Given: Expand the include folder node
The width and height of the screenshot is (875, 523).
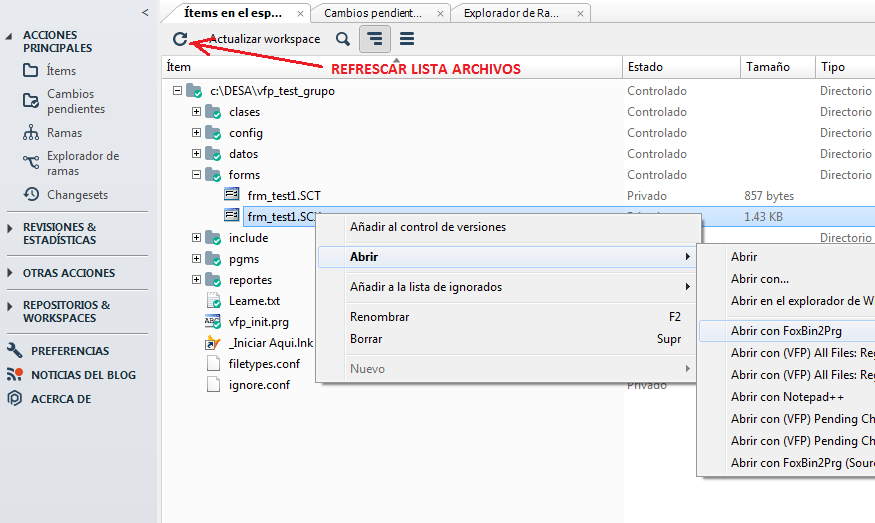Looking at the screenshot, I should point(196,238).
